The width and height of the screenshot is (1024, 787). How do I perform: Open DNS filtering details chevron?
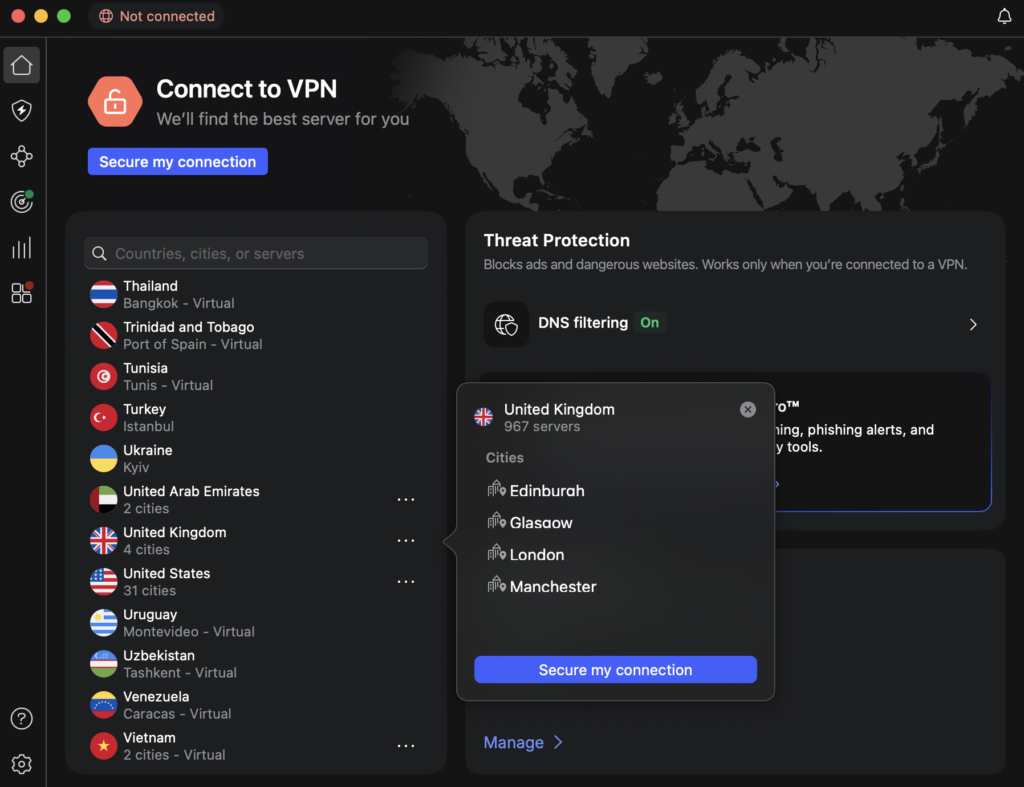coord(973,325)
